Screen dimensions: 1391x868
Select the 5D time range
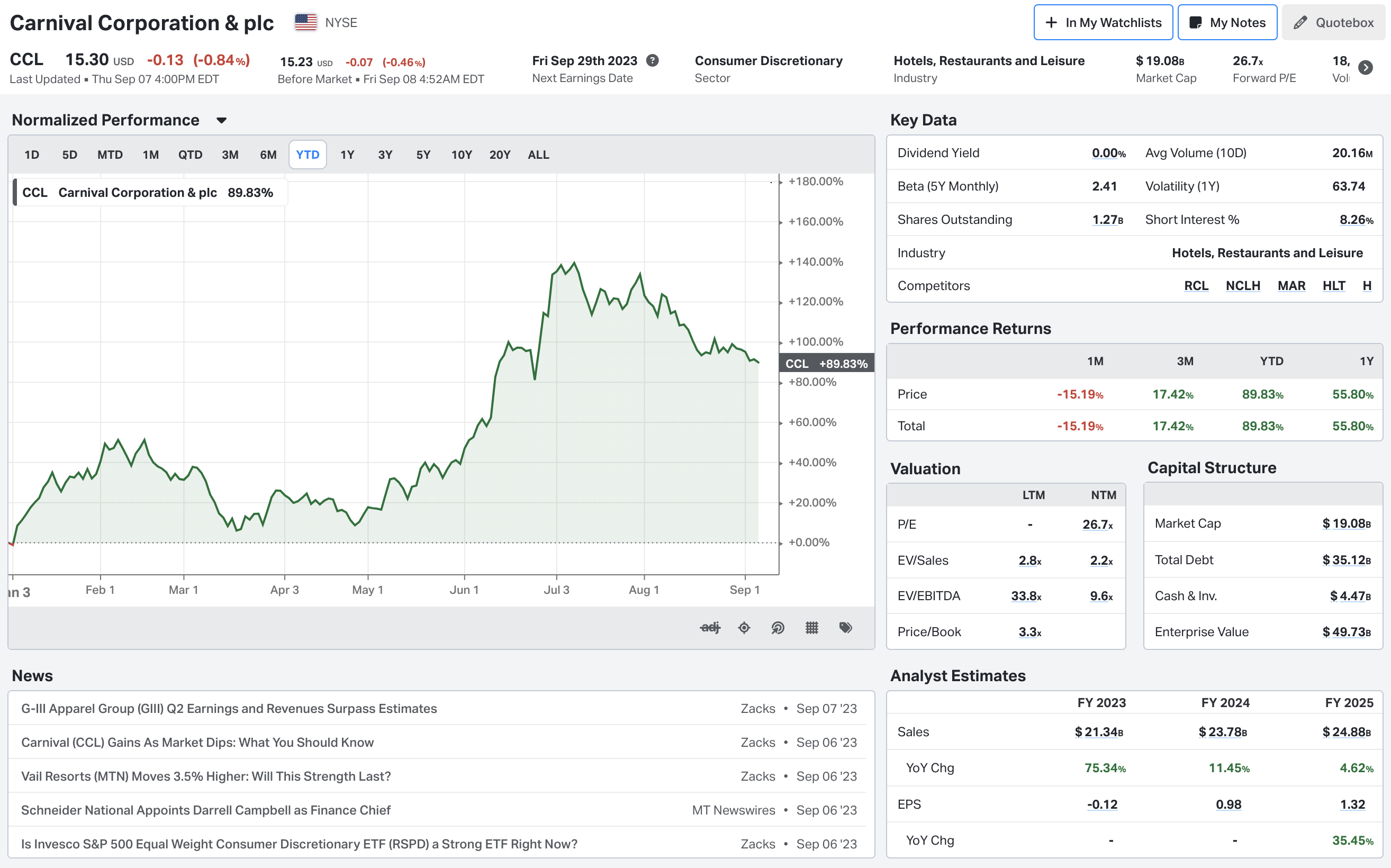click(69, 155)
